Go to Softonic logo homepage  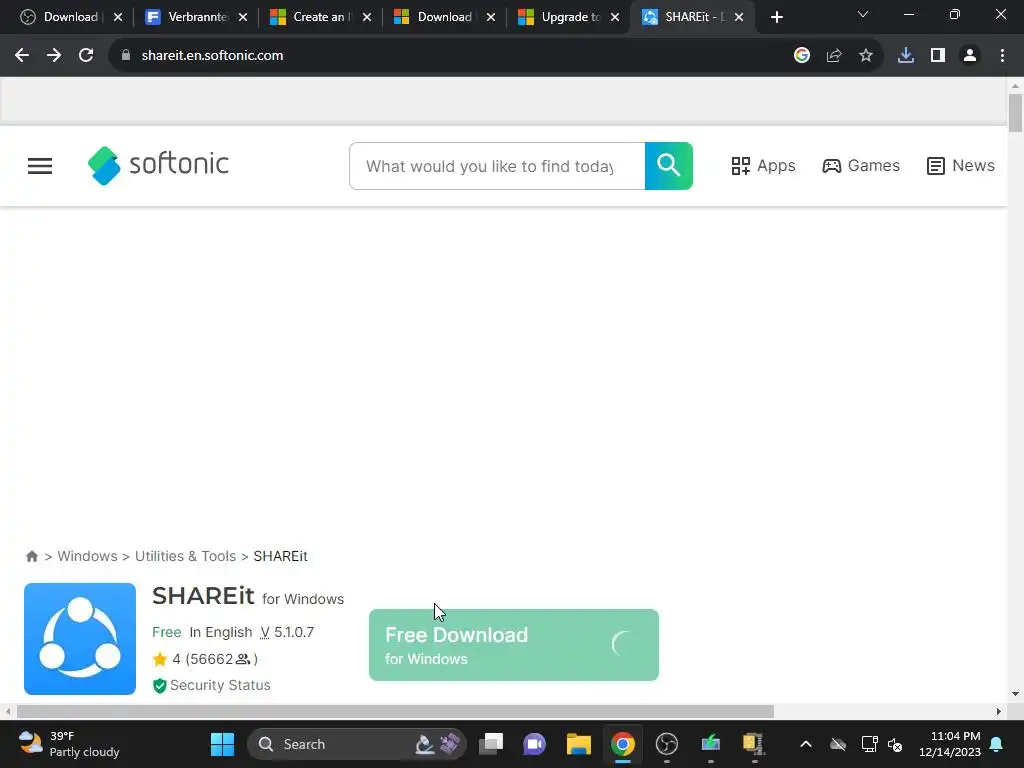click(158, 165)
